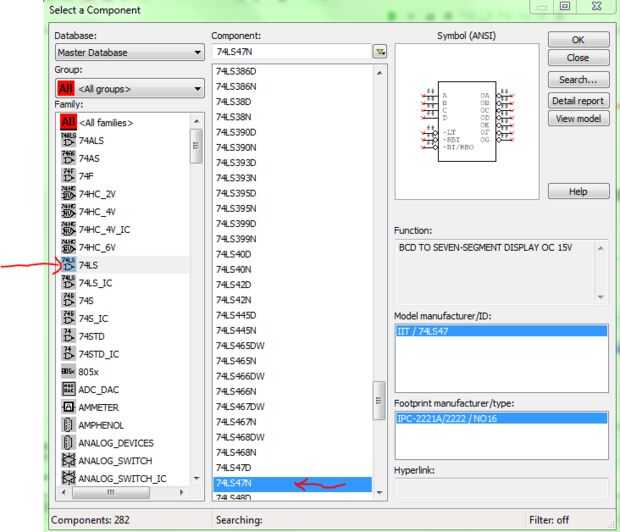Select the 74HC_2V family icon
Screen dimensions: 620x532
click(x=68, y=193)
